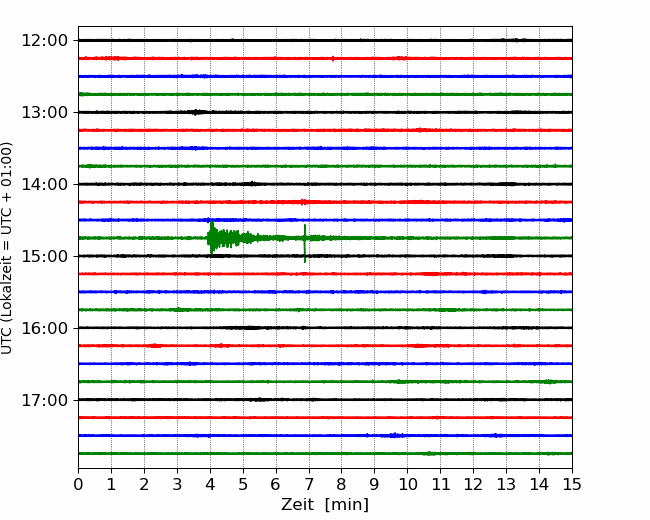
Task: Click the x-axis tick label 15
Action: coord(572,484)
